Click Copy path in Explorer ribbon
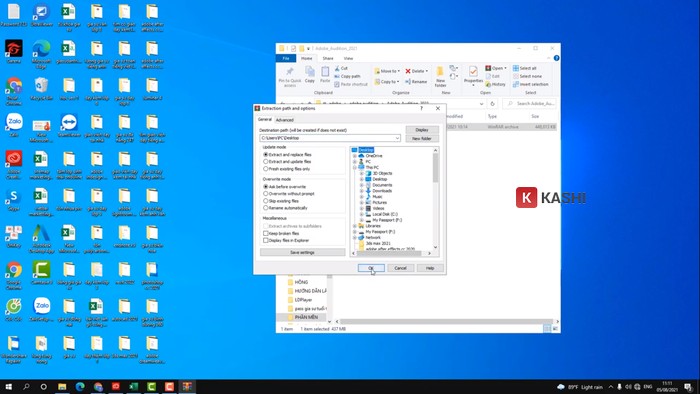 click(x=350, y=76)
